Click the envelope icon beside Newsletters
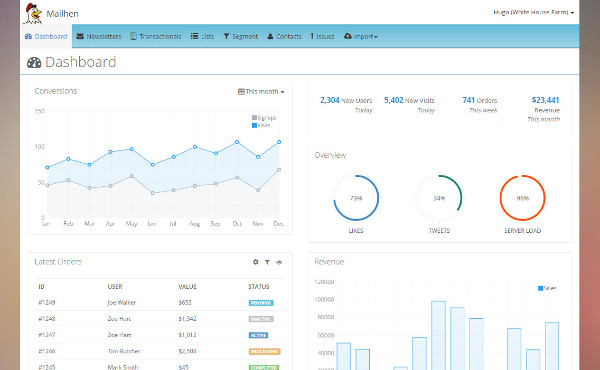Viewport: 600px width, 370px height. (x=80, y=36)
